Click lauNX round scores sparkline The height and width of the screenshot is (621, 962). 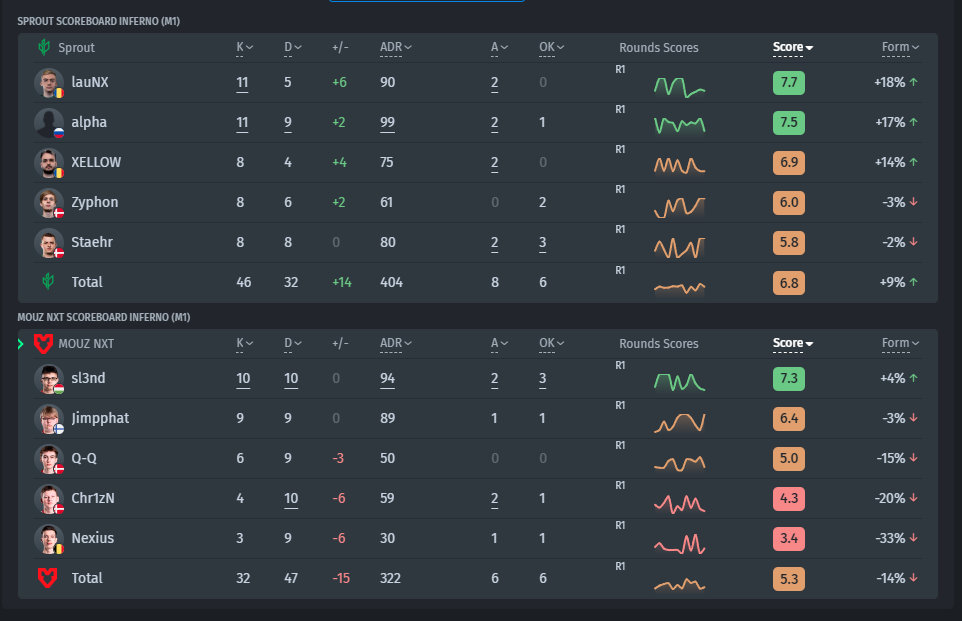point(680,87)
